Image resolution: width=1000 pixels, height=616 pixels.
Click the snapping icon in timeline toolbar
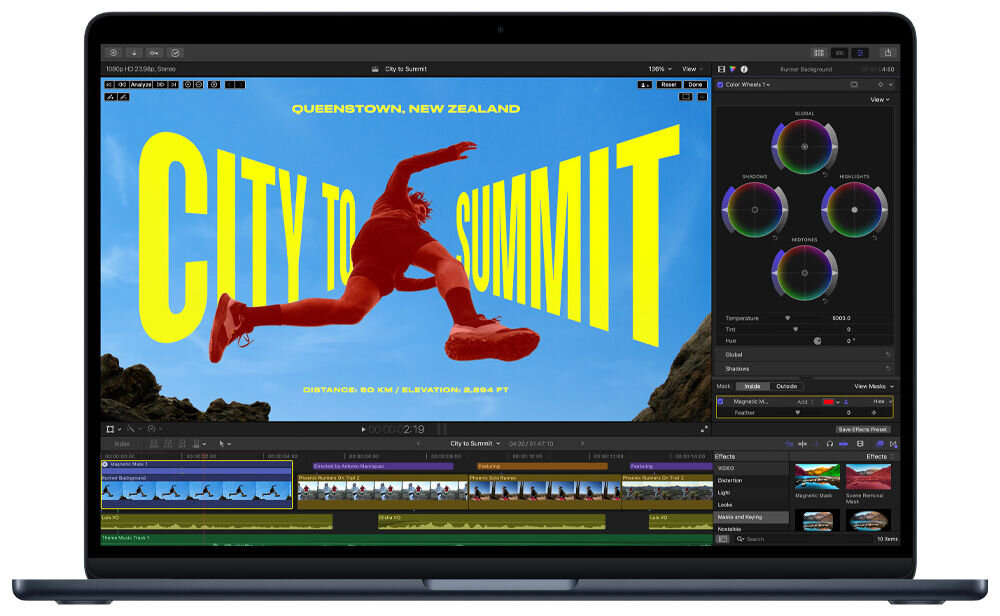pos(843,443)
